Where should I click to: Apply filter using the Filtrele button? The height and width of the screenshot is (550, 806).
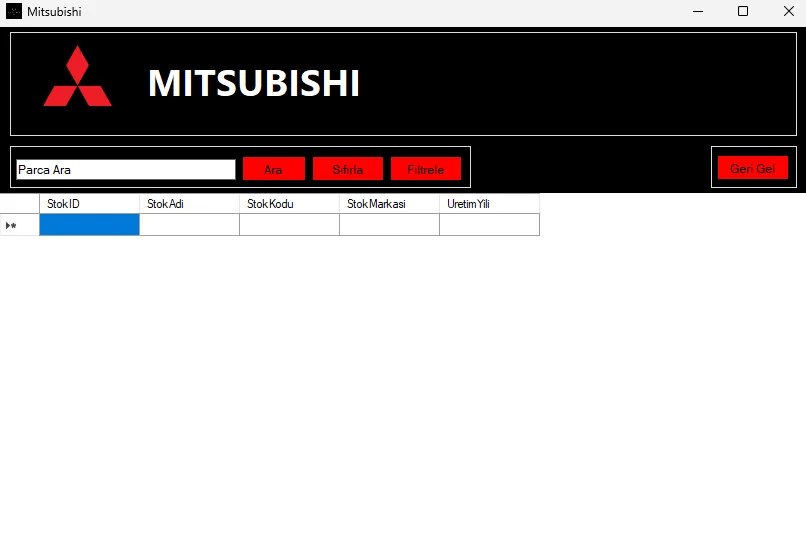click(426, 169)
